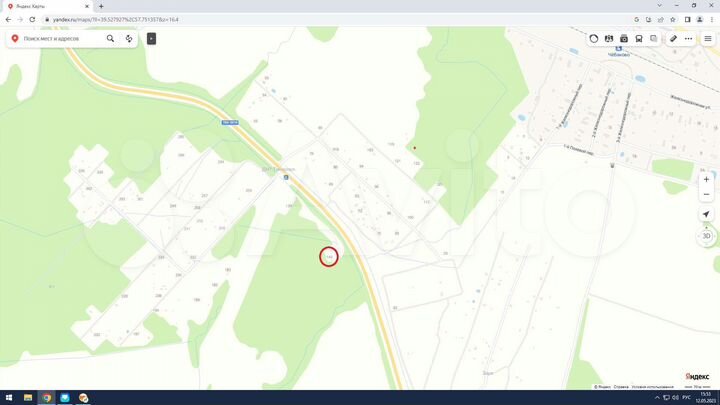
Task: Open the map layers selector icon
Action: tap(653, 39)
